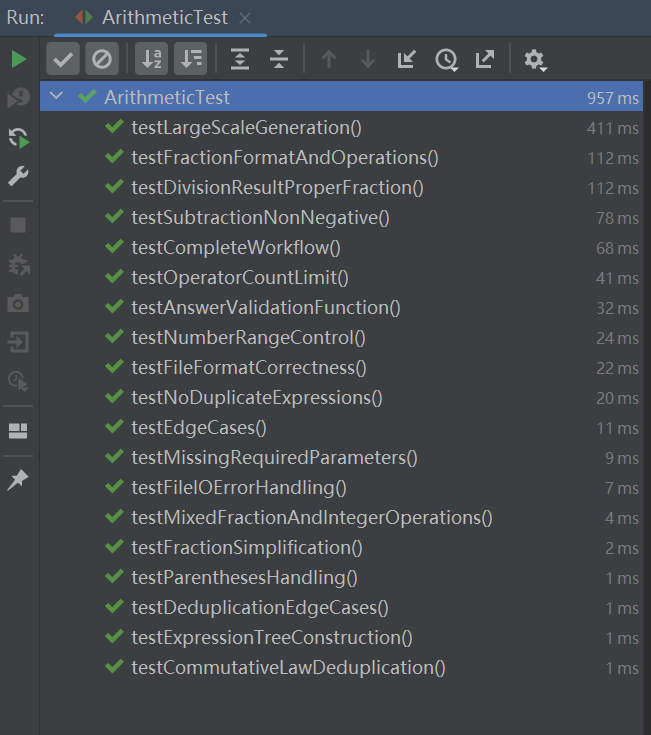Select testFileIOErrorHandling() result
The width and height of the screenshot is (651, 735).
341,488
